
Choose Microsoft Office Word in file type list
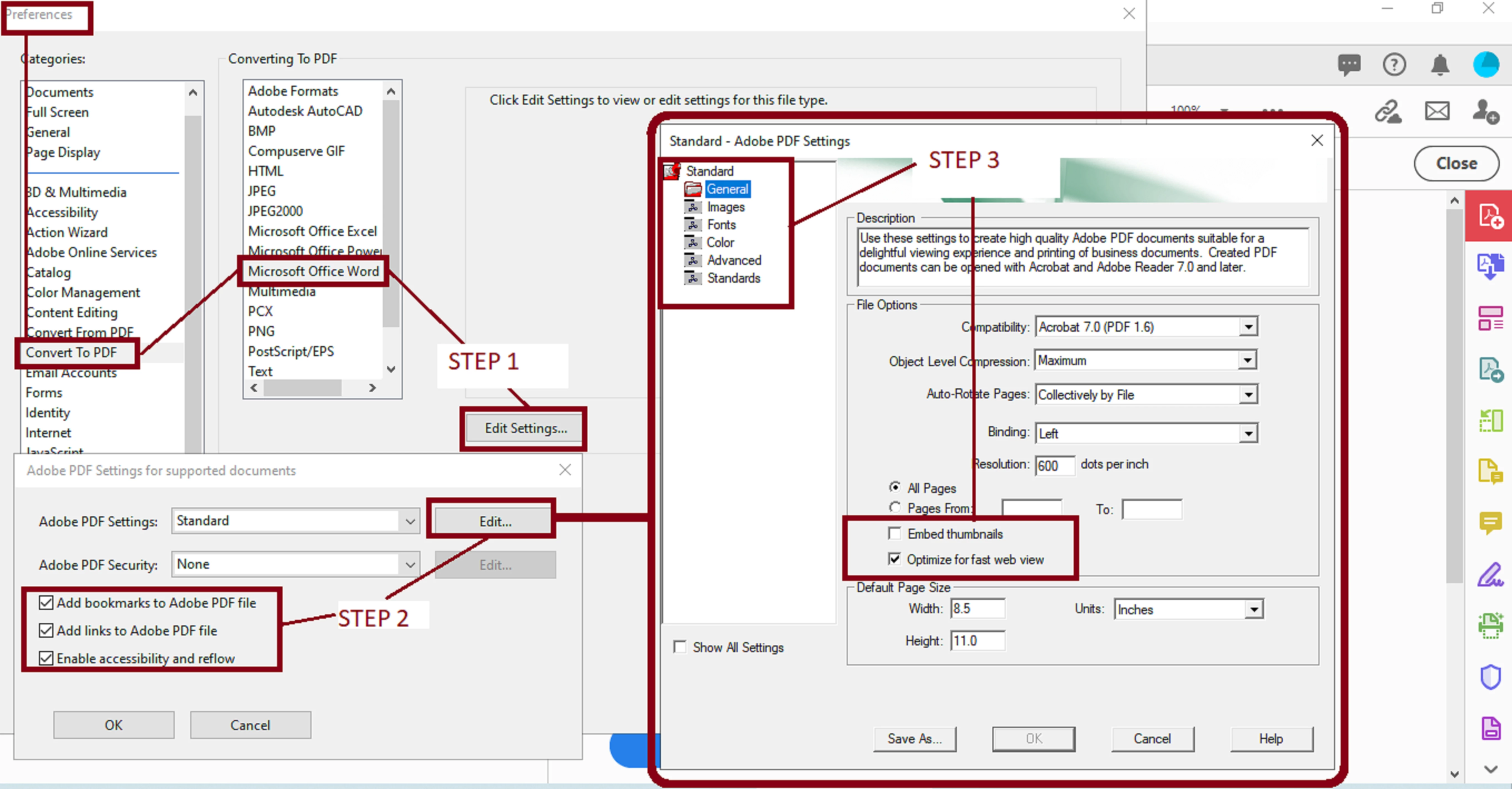(x=313, y=271)
